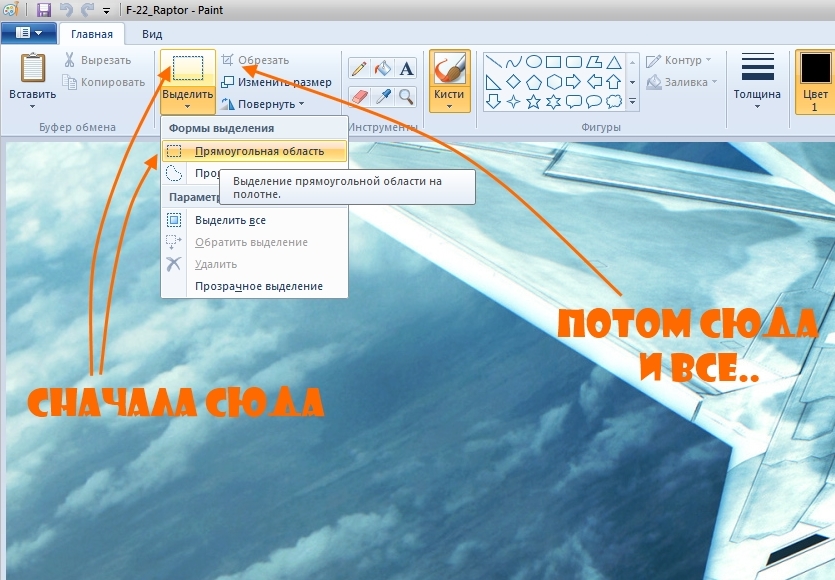The height and width of the screenshot is (580, 835).
Task: Open the Контур outline dropdown
Action: [709, 60]
